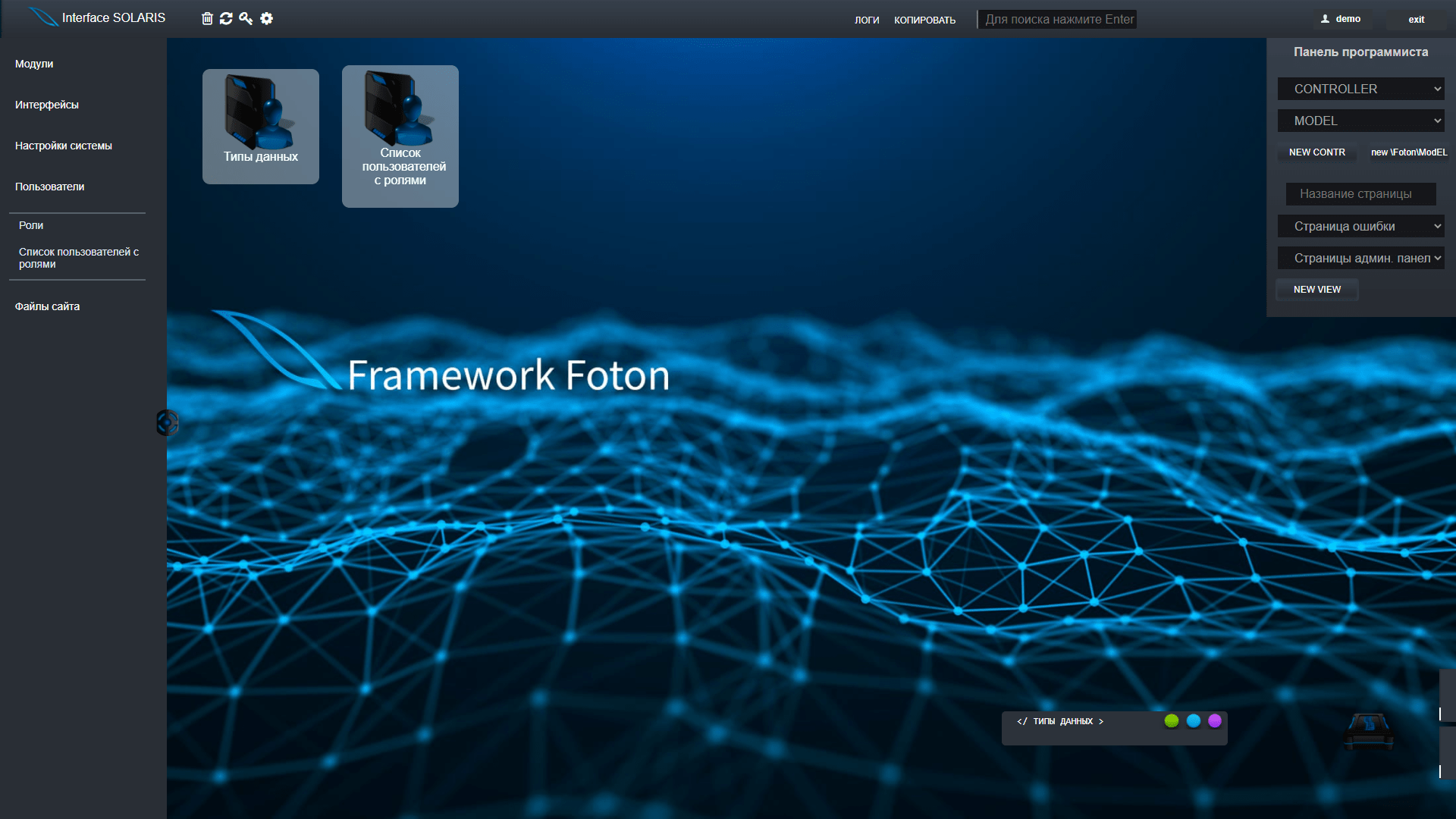Select Роли in sidebar submenu

point(31,225)
